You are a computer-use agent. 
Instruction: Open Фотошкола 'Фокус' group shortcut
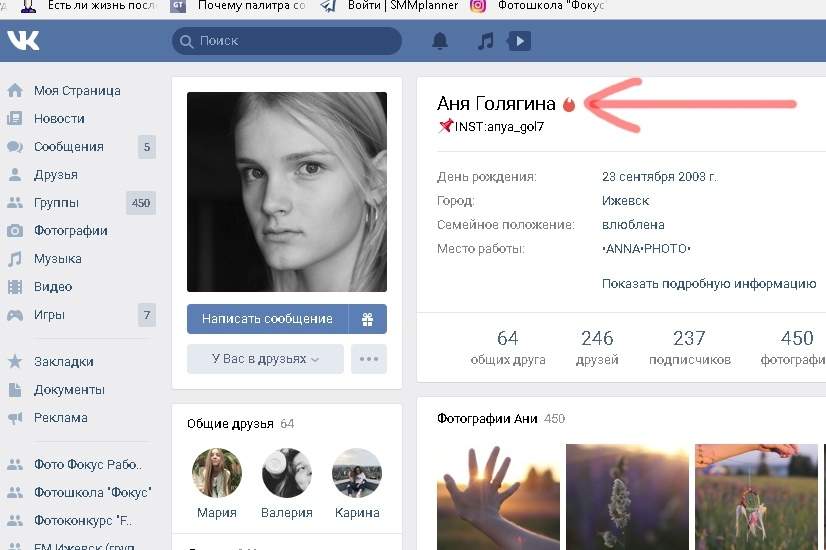pos(92,492)
